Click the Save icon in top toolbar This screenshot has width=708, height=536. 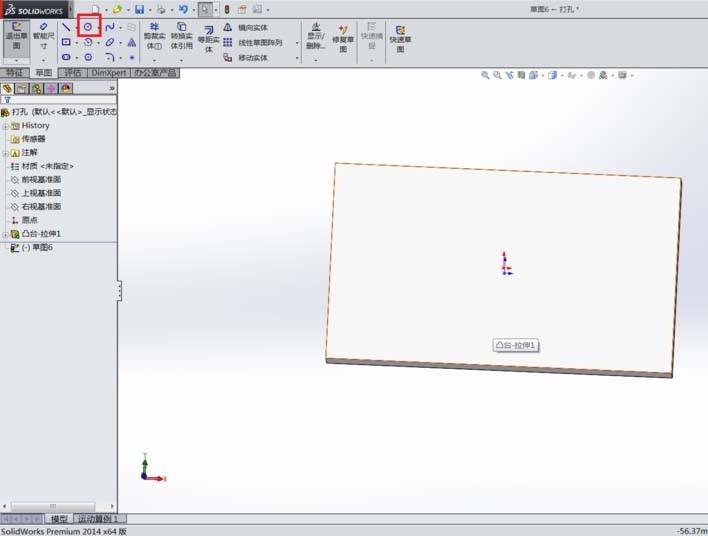coord(140,9)
